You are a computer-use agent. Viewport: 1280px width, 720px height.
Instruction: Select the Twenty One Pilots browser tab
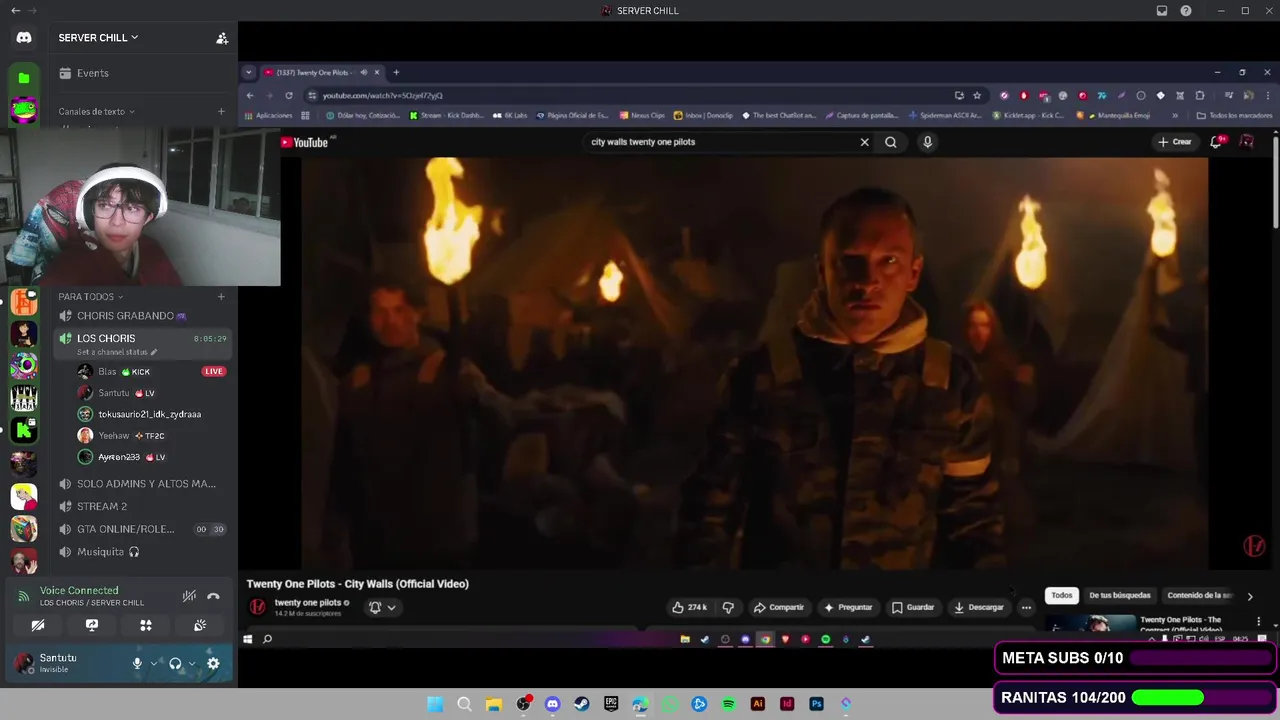320,72
